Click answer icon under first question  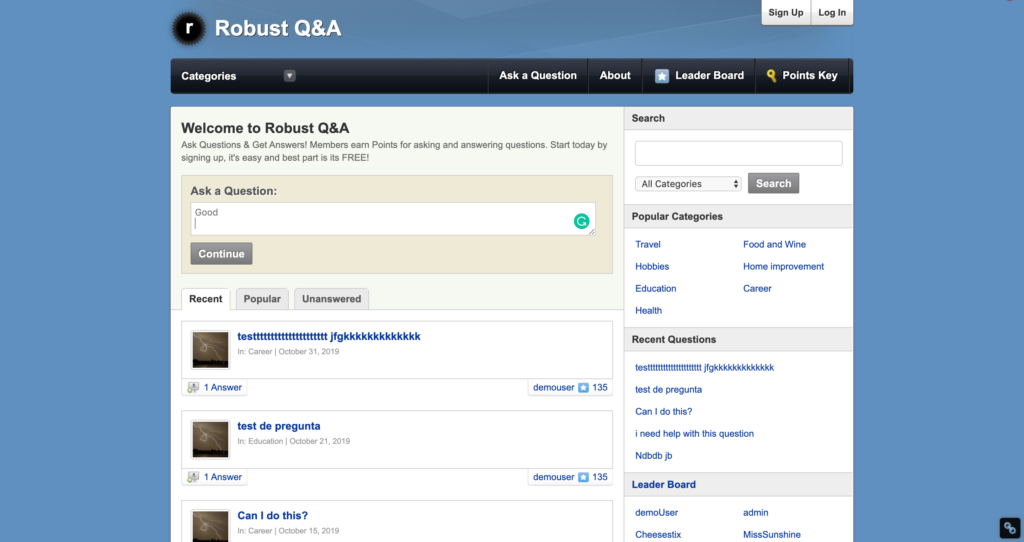[x=193, y=388]
